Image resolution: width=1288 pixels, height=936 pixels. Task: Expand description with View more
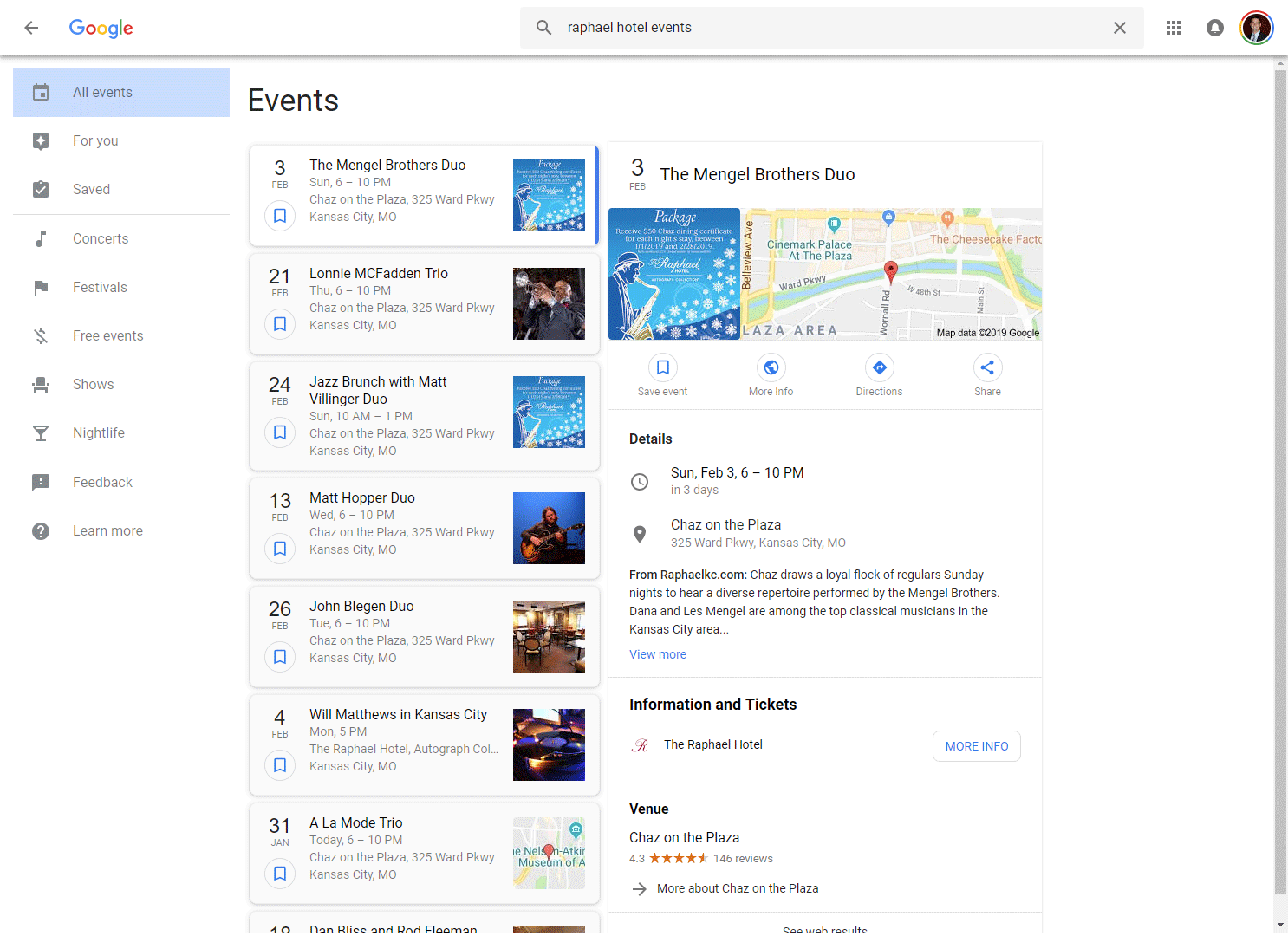coord(658,654)
